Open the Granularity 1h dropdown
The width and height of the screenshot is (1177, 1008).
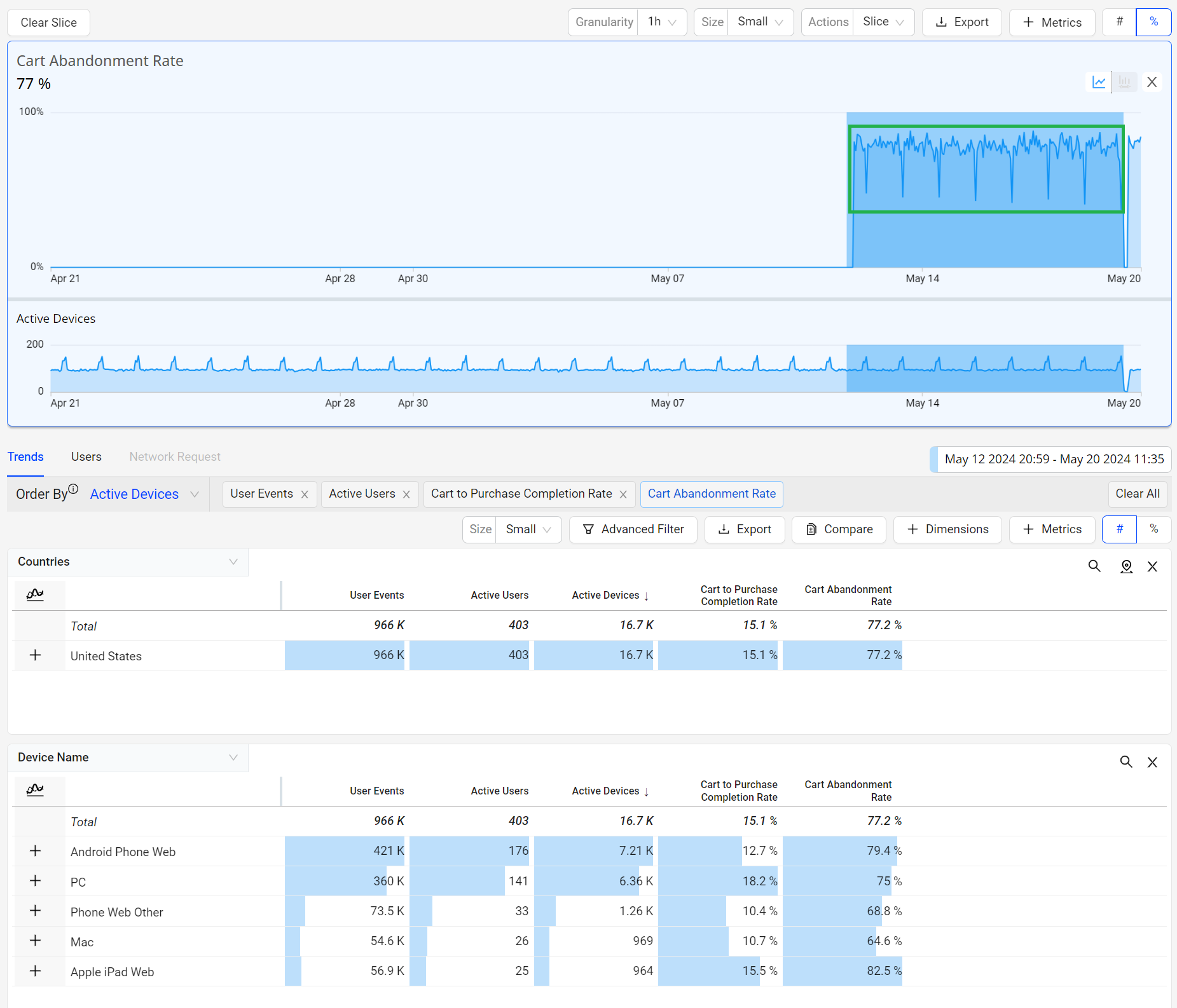click(661, 22)
